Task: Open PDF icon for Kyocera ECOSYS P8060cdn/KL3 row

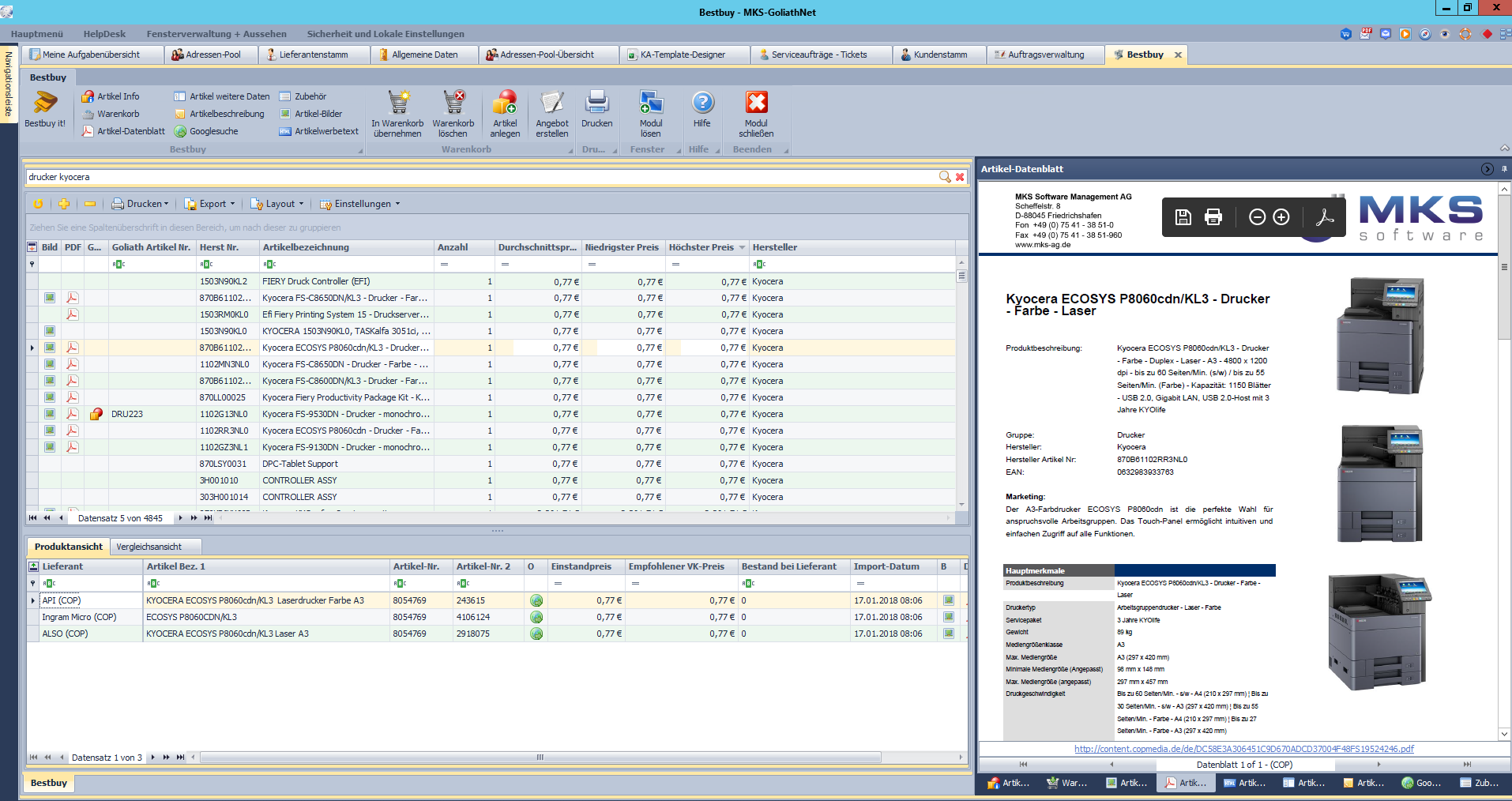Action: [x=72, y=348]
